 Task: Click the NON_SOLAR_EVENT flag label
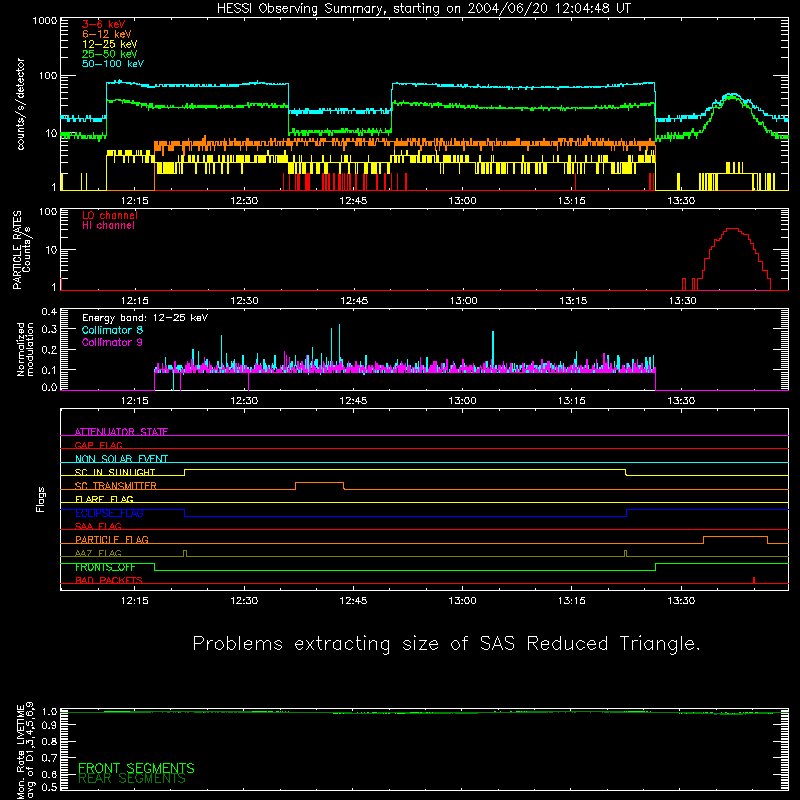point(121,459)
